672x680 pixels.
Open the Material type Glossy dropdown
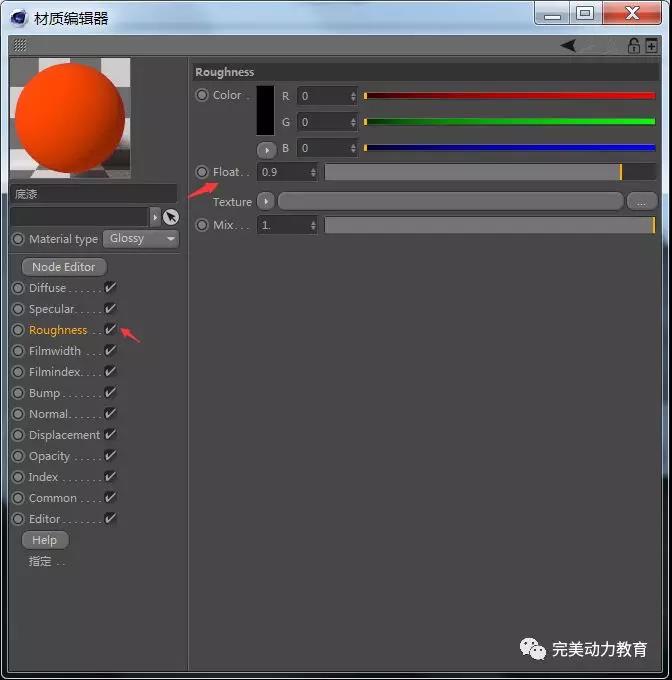[140, 239]
